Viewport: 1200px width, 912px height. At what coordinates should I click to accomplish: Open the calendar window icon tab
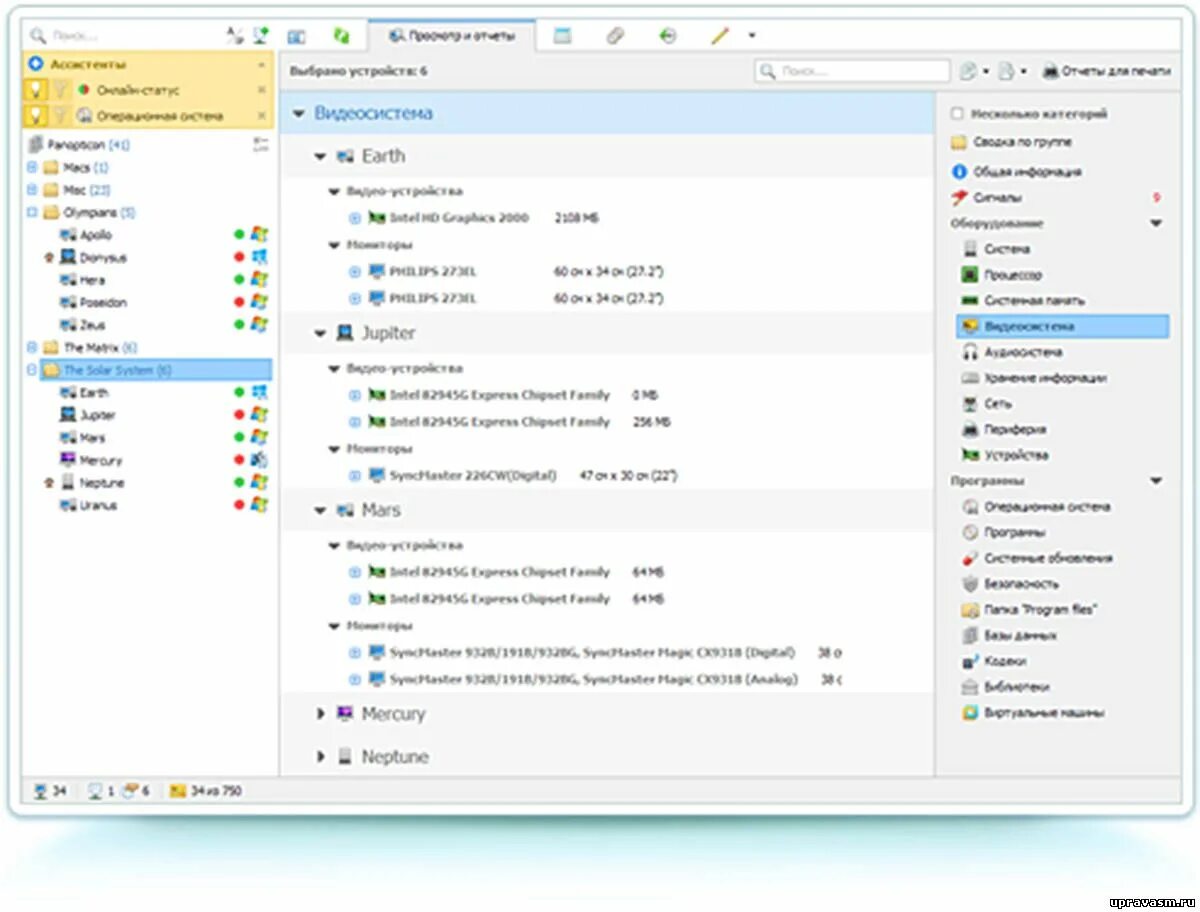tap(563, 36)
